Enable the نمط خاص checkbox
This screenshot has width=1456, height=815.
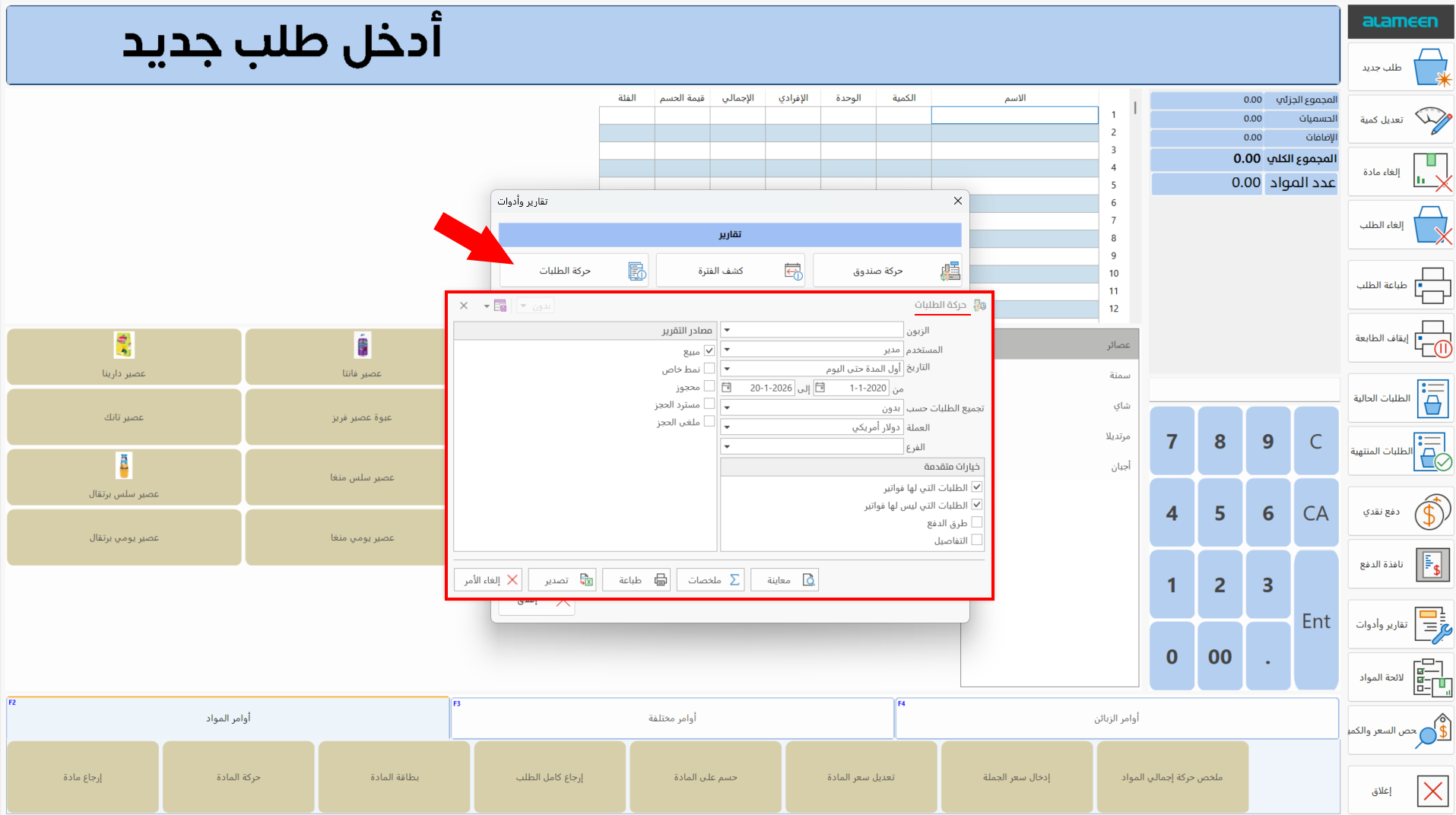(x=709, y=369)
